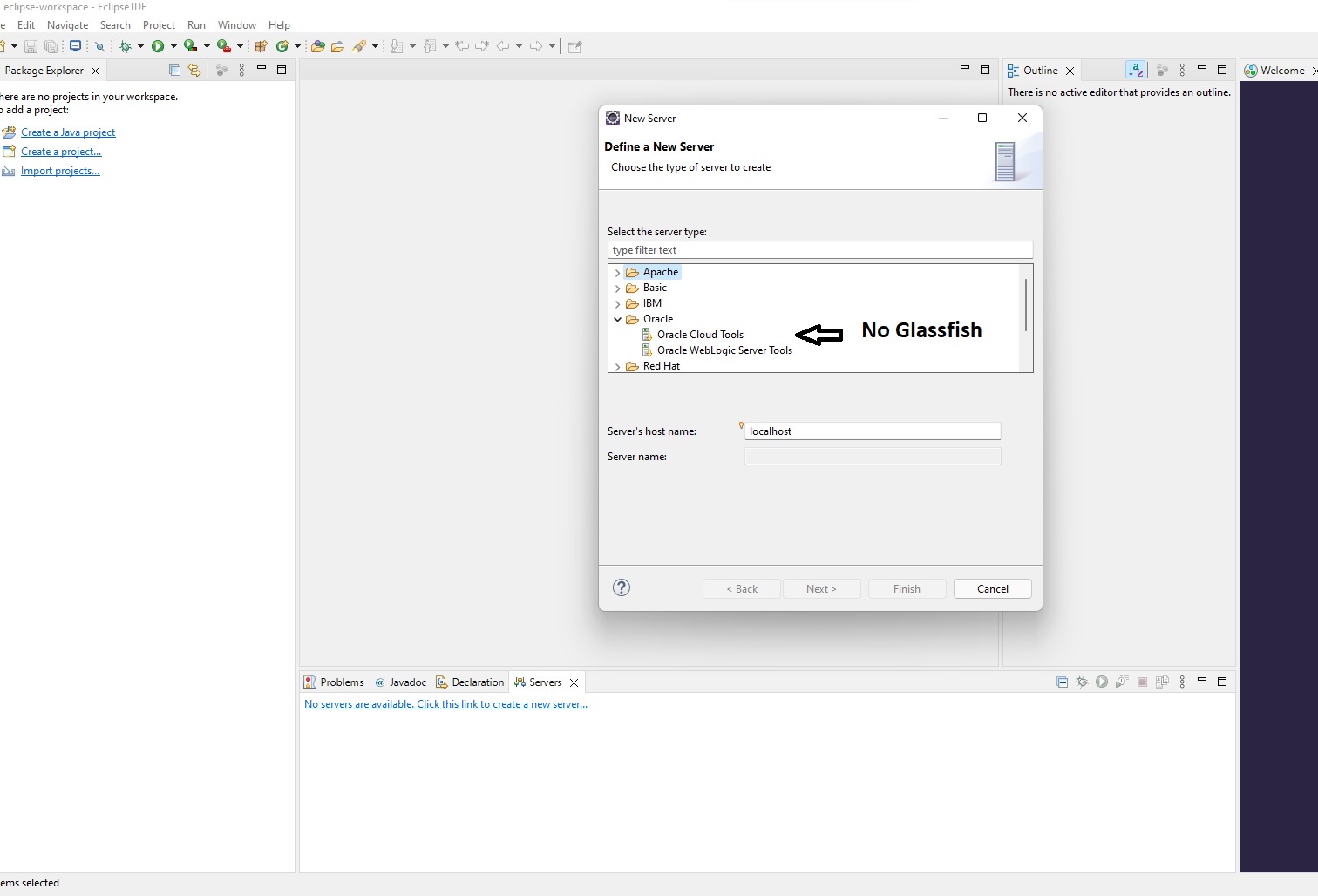This screenshot has height=896, width=1318.
Task: Click the New Java Package icon
Action: click(260, 46)
